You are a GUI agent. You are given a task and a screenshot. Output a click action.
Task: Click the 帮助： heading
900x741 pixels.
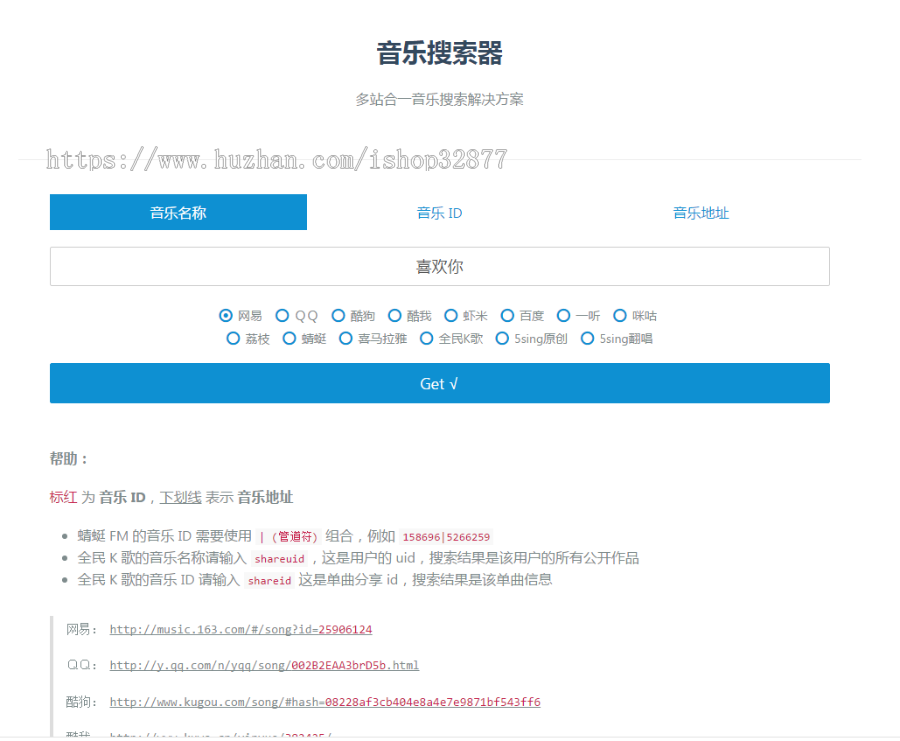pos(68,459)
